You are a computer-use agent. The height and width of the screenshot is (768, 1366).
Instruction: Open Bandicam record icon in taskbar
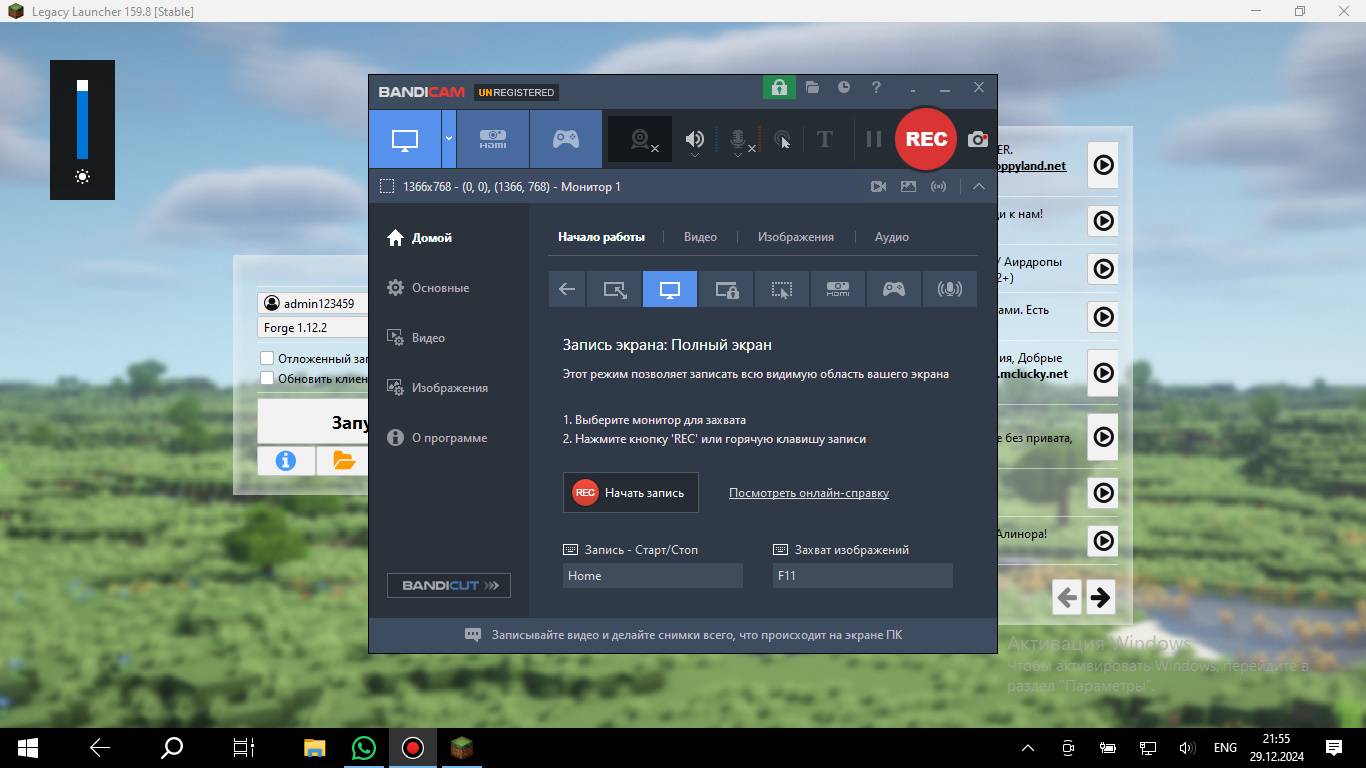[x=413, y=747]
